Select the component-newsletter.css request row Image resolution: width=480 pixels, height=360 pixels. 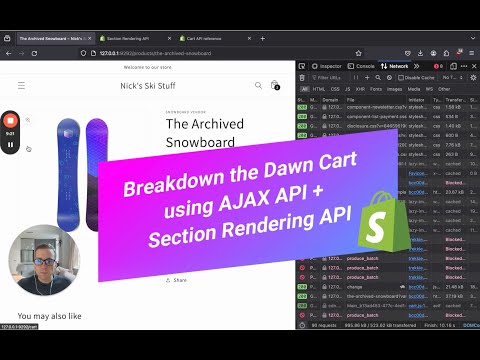(x=388, y=107)
